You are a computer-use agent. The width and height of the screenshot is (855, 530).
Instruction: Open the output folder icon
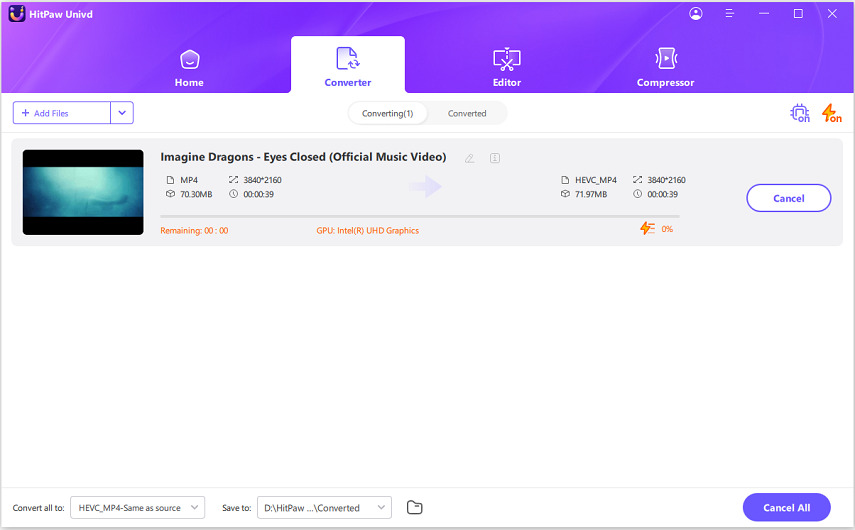point(414,507)
